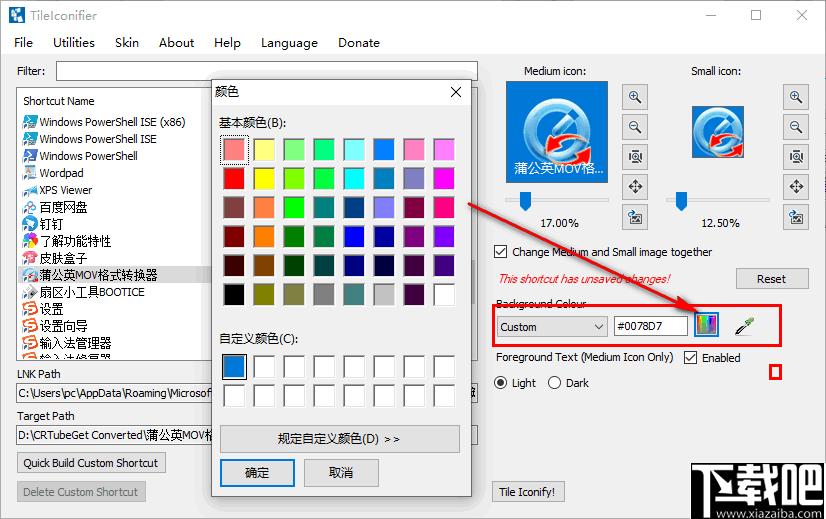Screen dimensions: 826x519
Task: Click the 了解功能特性 shortcut icon
Action: point(30,241)
